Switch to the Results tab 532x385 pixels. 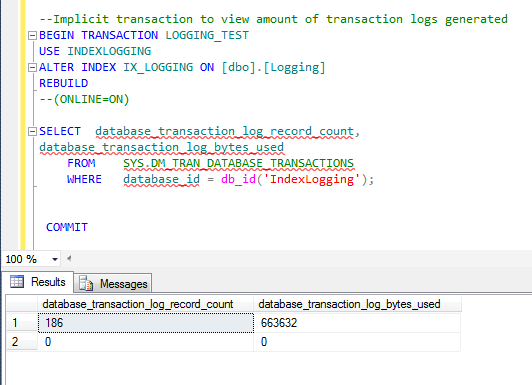pyautogui.click(x=38, y=282)
